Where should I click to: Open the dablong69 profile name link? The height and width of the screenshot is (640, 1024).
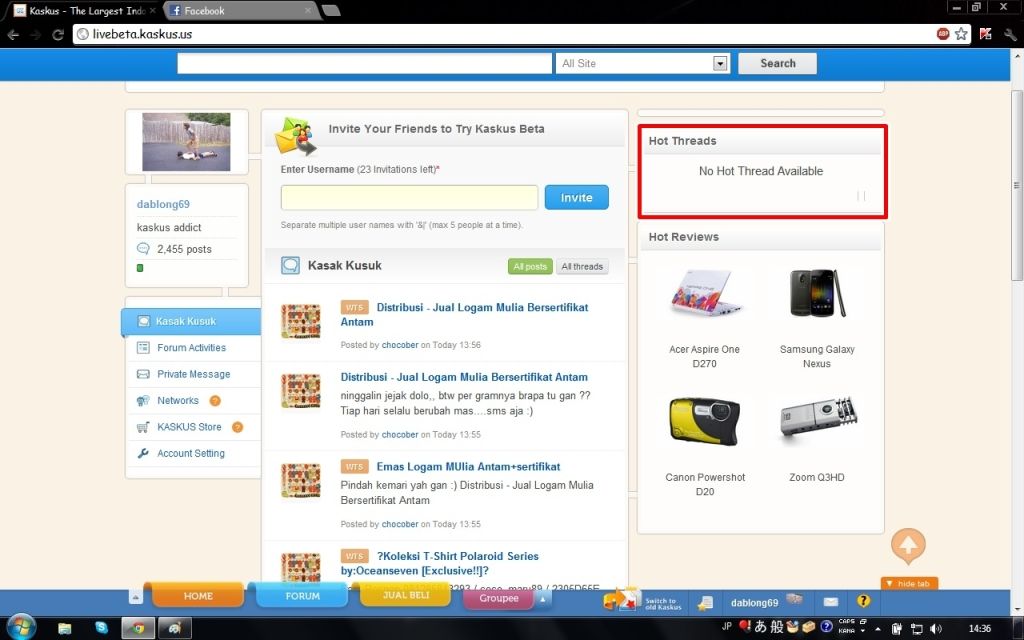tap(163, 204)
